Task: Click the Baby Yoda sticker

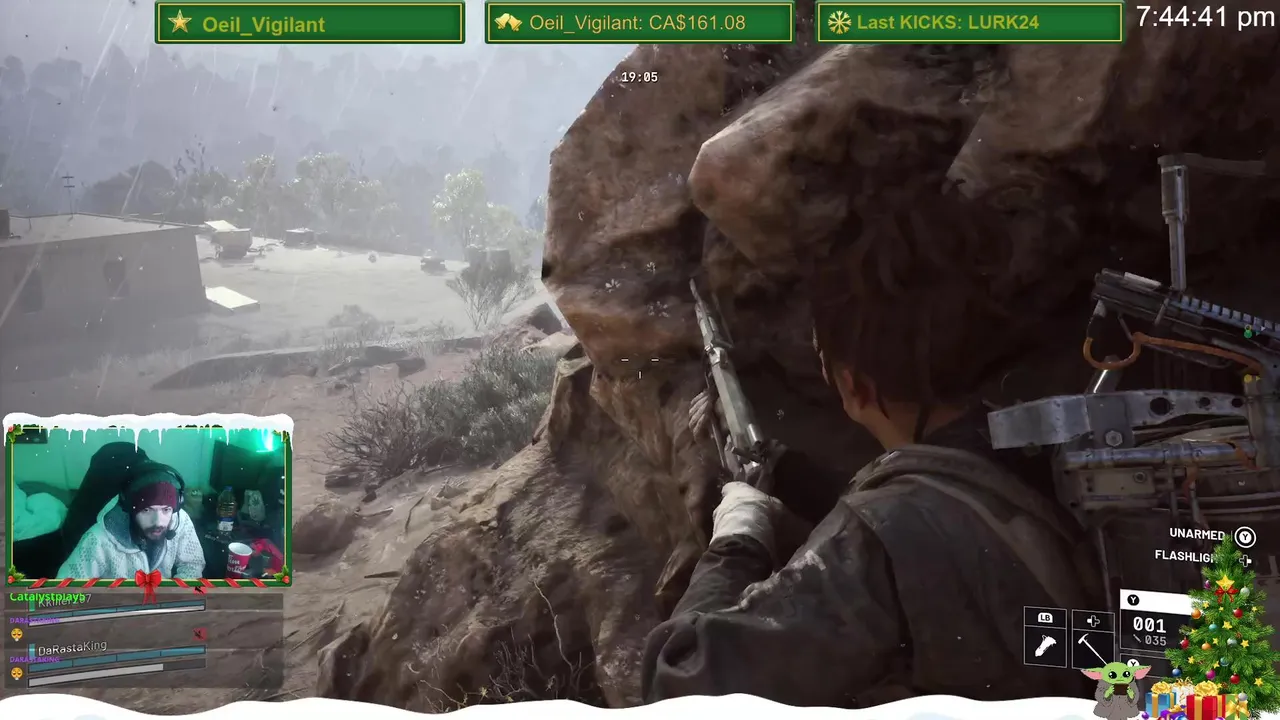Action: click(x=1116, y=692)
